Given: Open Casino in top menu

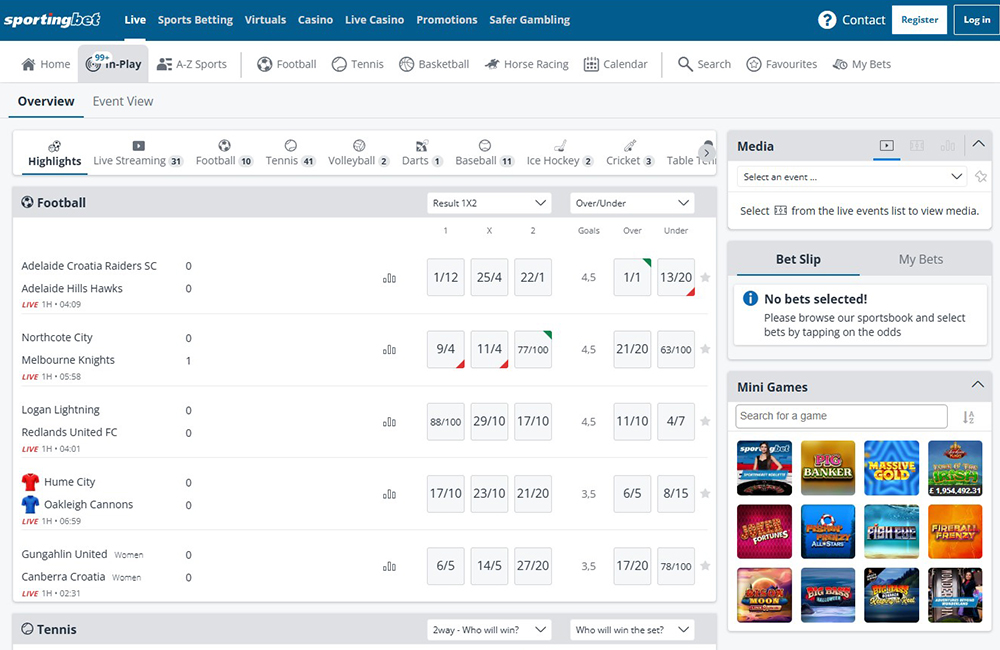Looking at the screenshot, I should 315,20.
